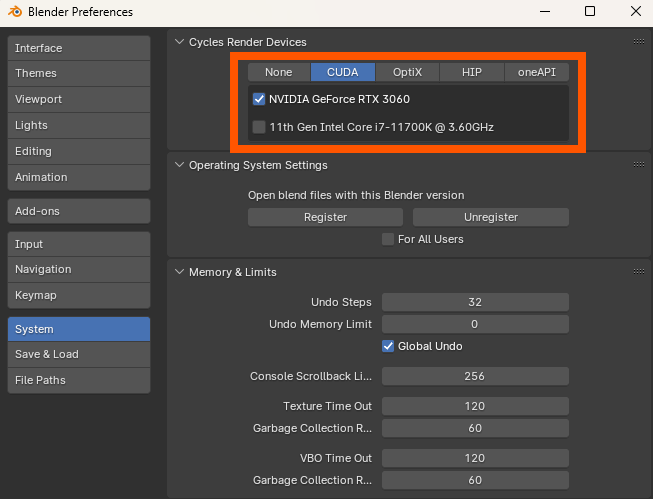653x499 pixels.
Task: Go to the Keymap preferences section
Action: click(x=78, y=295)
